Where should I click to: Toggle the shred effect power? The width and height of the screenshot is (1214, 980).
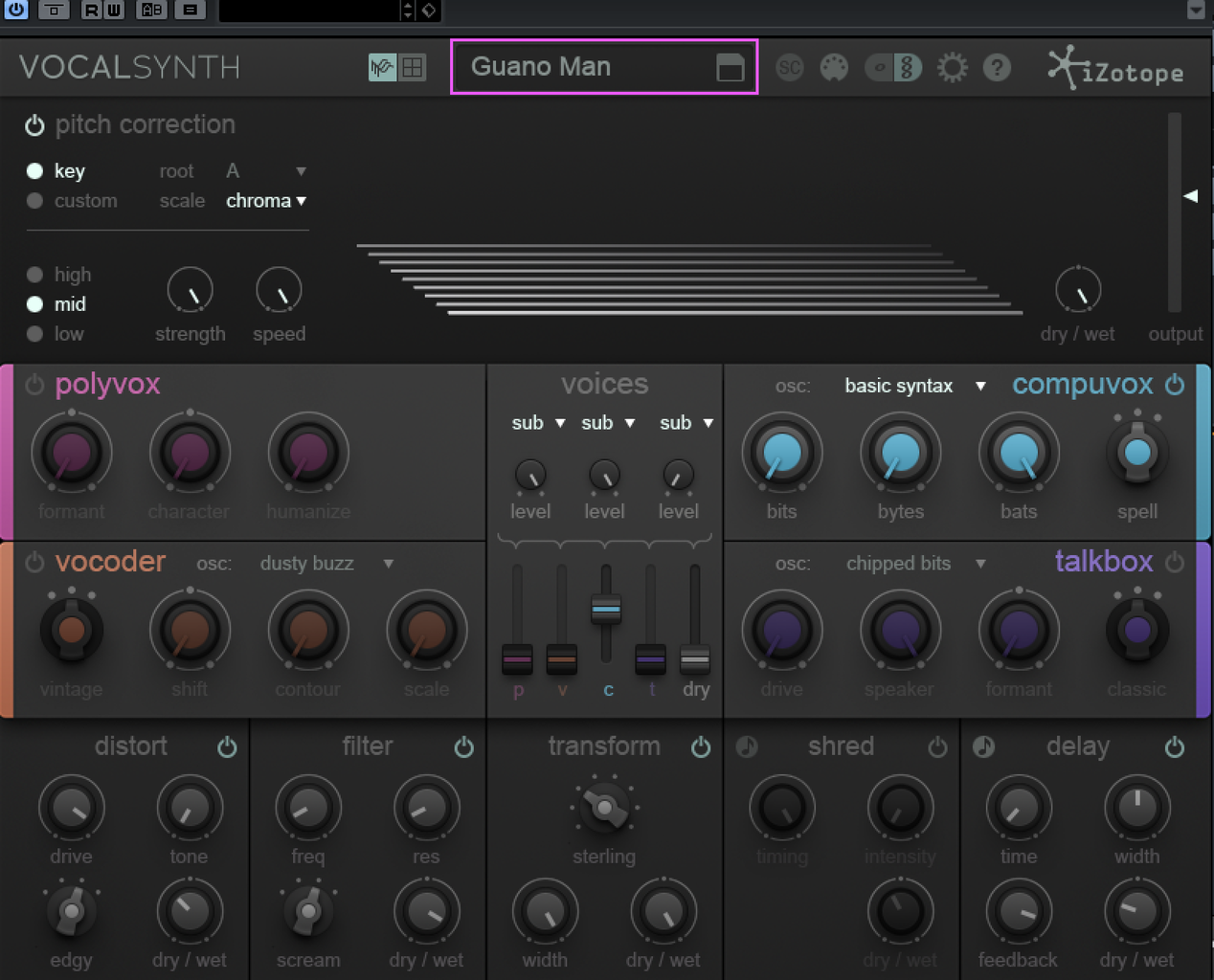click(938, 747)
